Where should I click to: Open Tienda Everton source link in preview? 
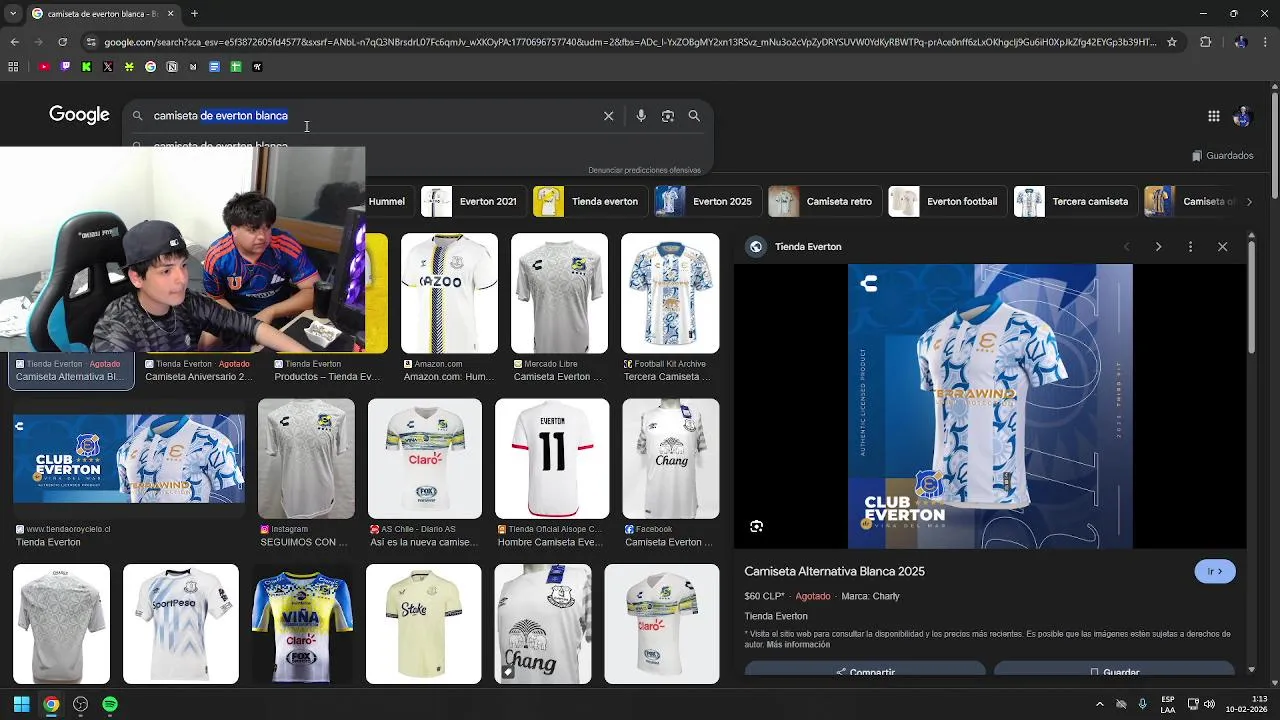click(798, 246)
